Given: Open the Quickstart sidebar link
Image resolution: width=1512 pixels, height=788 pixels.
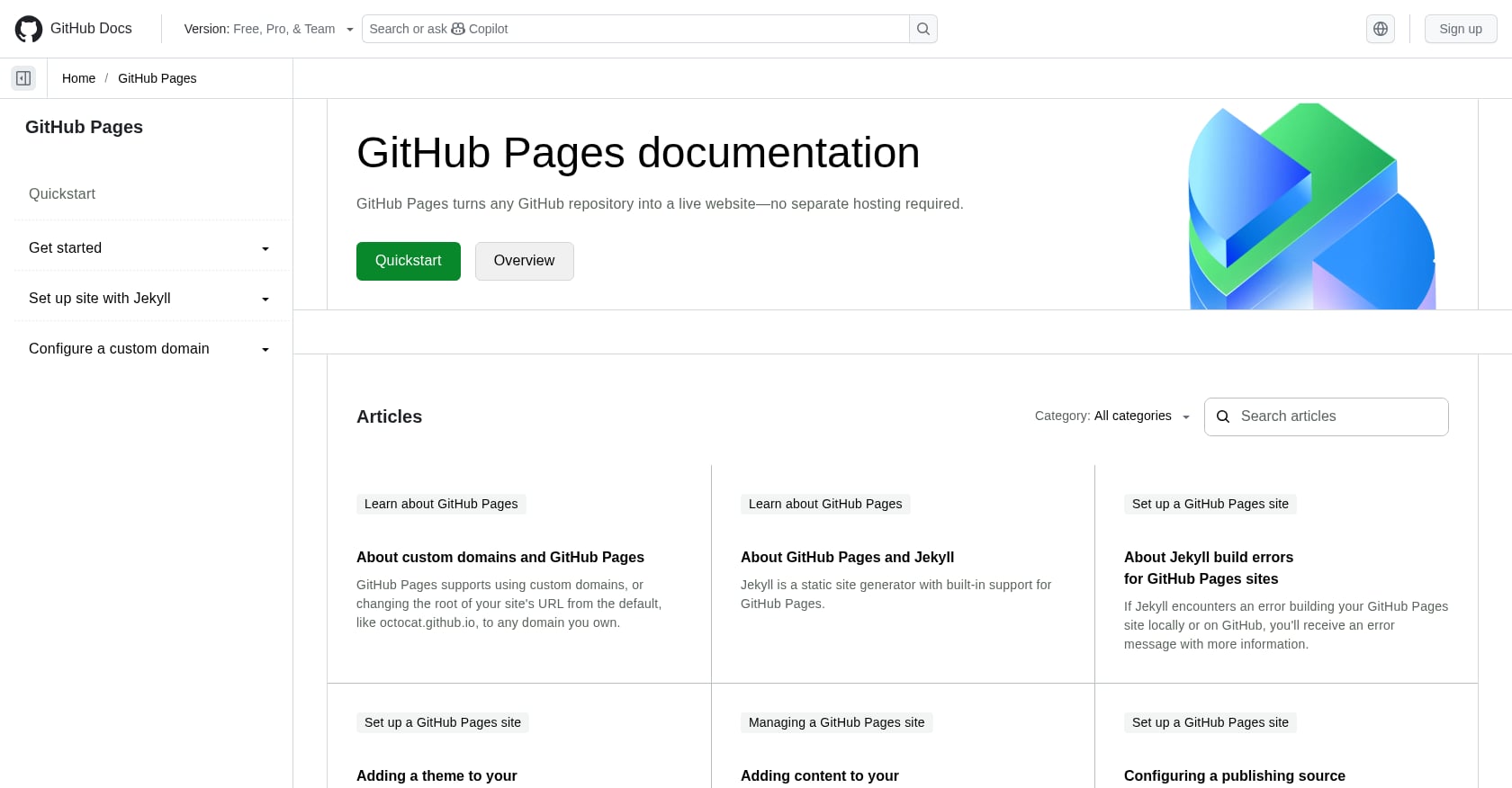Looking at the screenshot, I should [62, 193].
